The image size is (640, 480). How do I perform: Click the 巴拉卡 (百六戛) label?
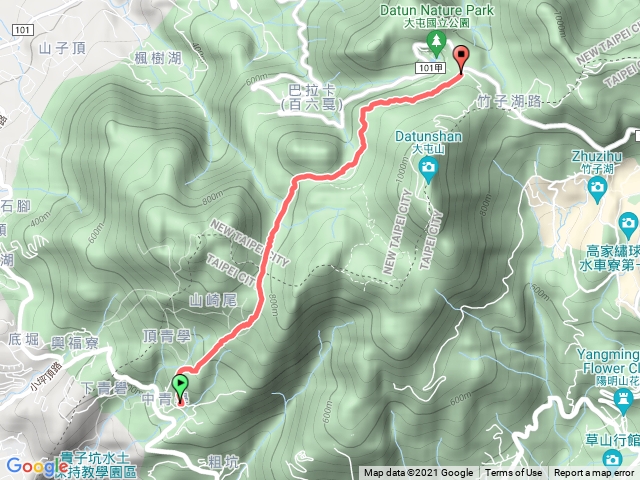coord(312,97)
